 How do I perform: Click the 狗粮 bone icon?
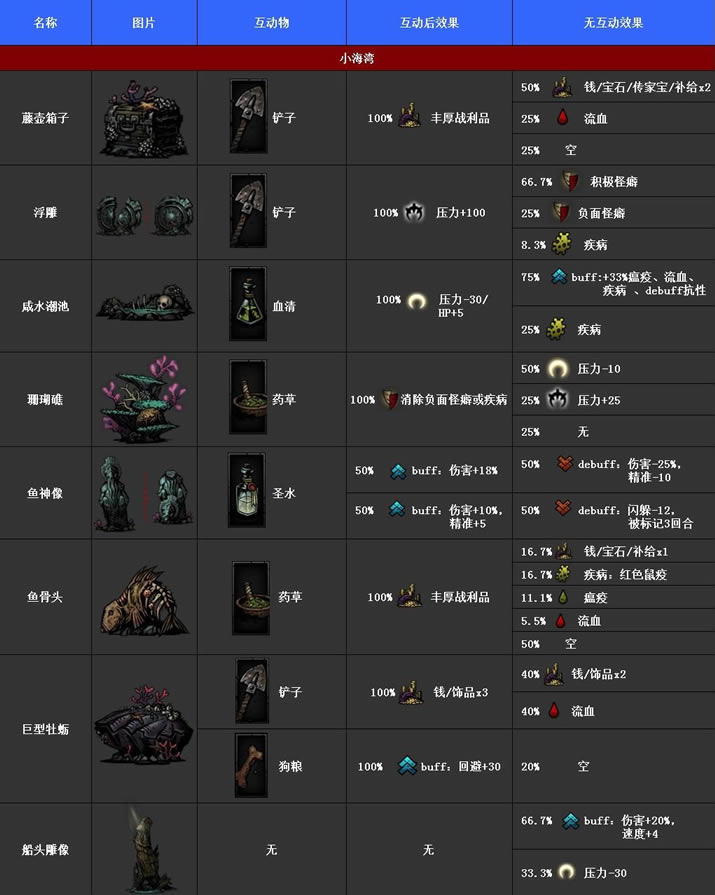(x=251, y=765)
